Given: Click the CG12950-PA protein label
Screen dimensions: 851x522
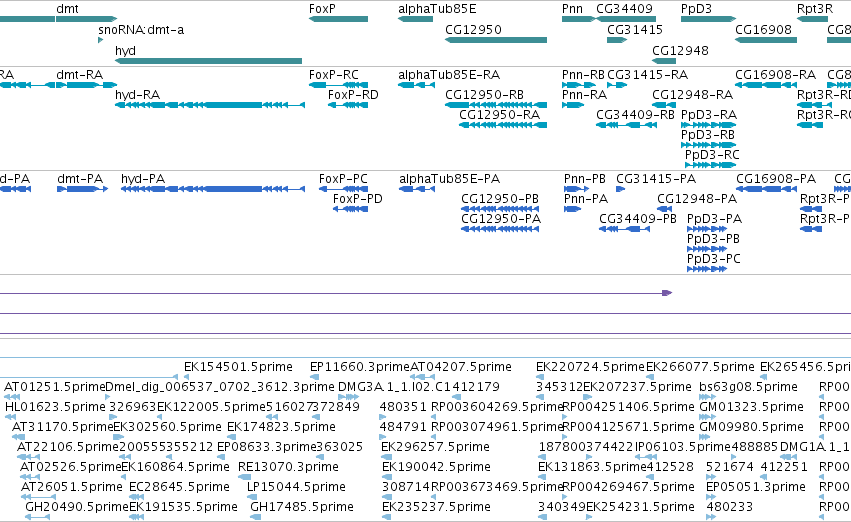Looking at the screenshot, I should (501, 219).
